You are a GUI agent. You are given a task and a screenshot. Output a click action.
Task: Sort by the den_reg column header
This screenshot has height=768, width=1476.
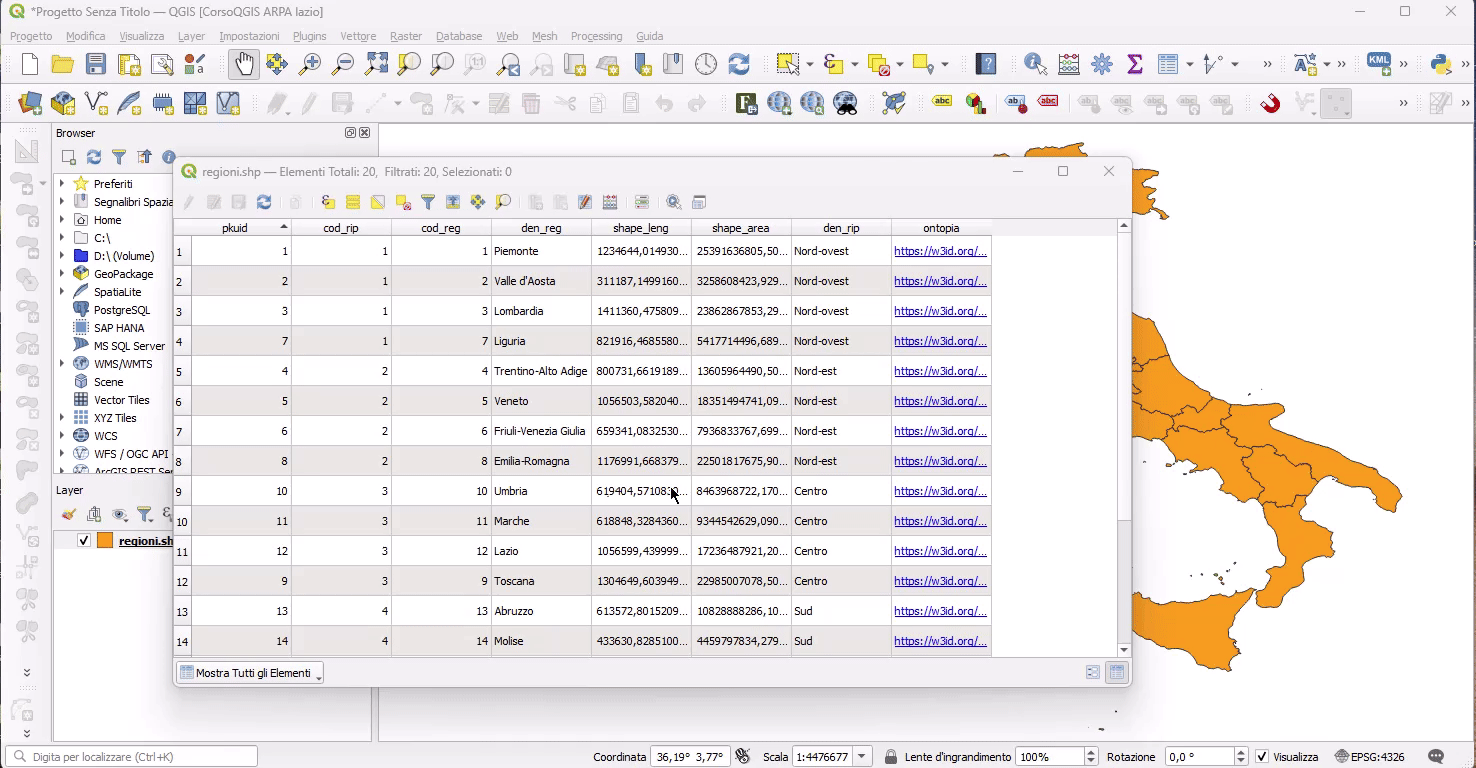coord(541,228)
